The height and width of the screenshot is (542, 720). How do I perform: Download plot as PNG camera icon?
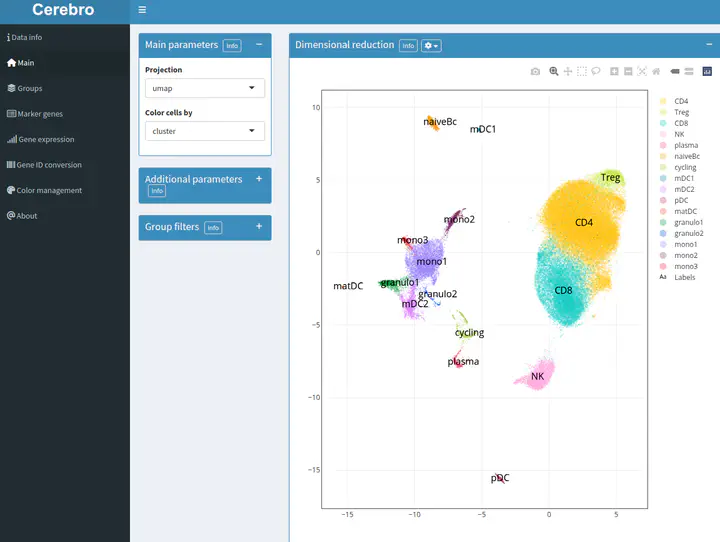pyautogui.click(x=536, y=72)
